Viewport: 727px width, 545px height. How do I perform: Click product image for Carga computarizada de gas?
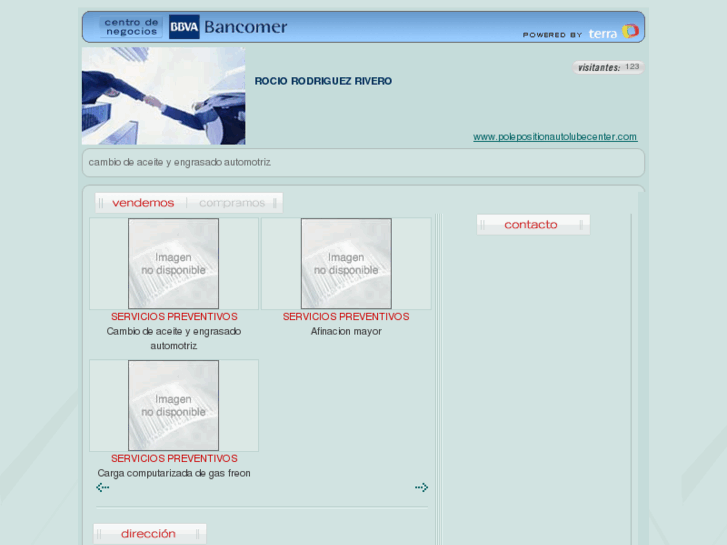173,405
